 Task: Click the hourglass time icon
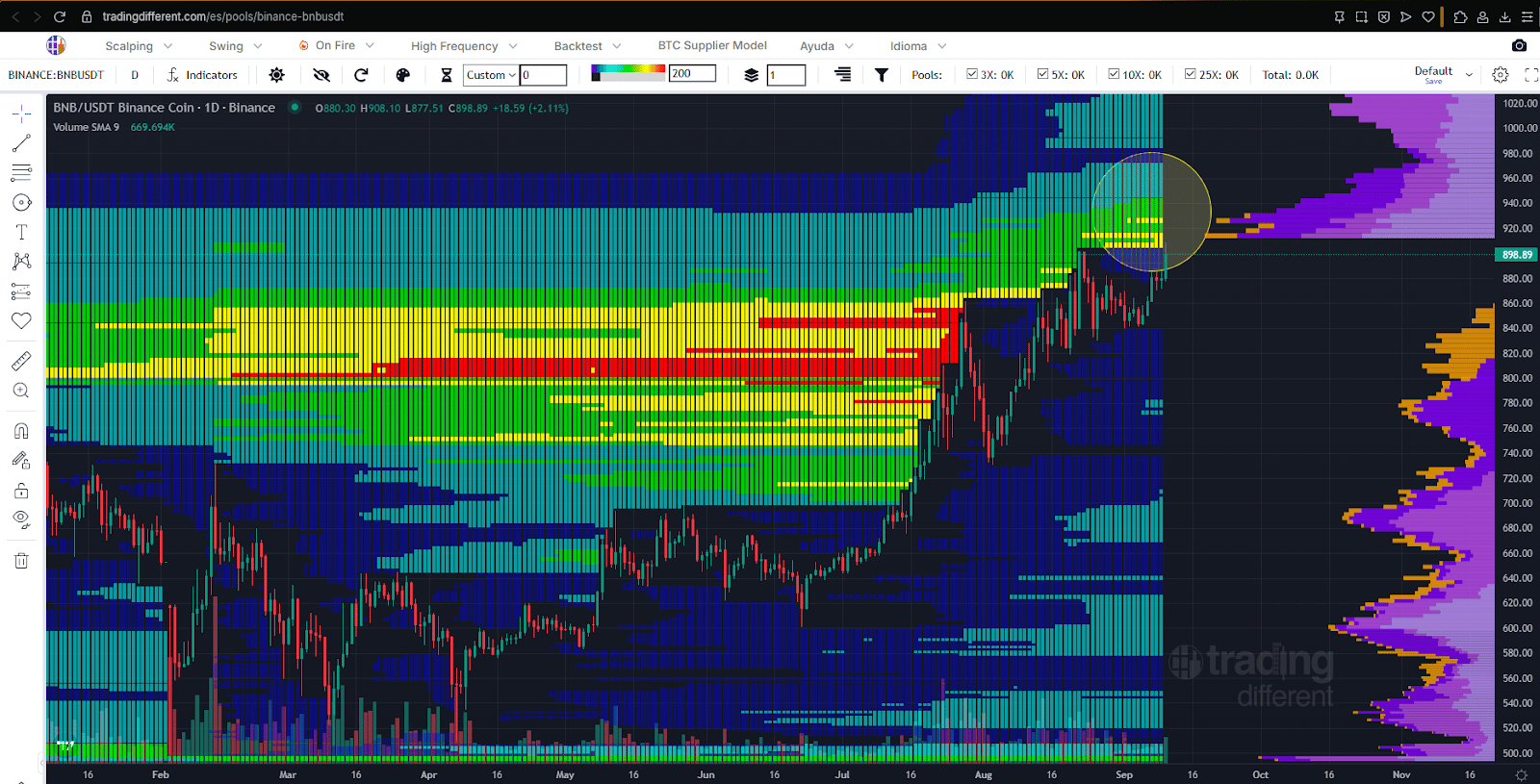[447, 75]
